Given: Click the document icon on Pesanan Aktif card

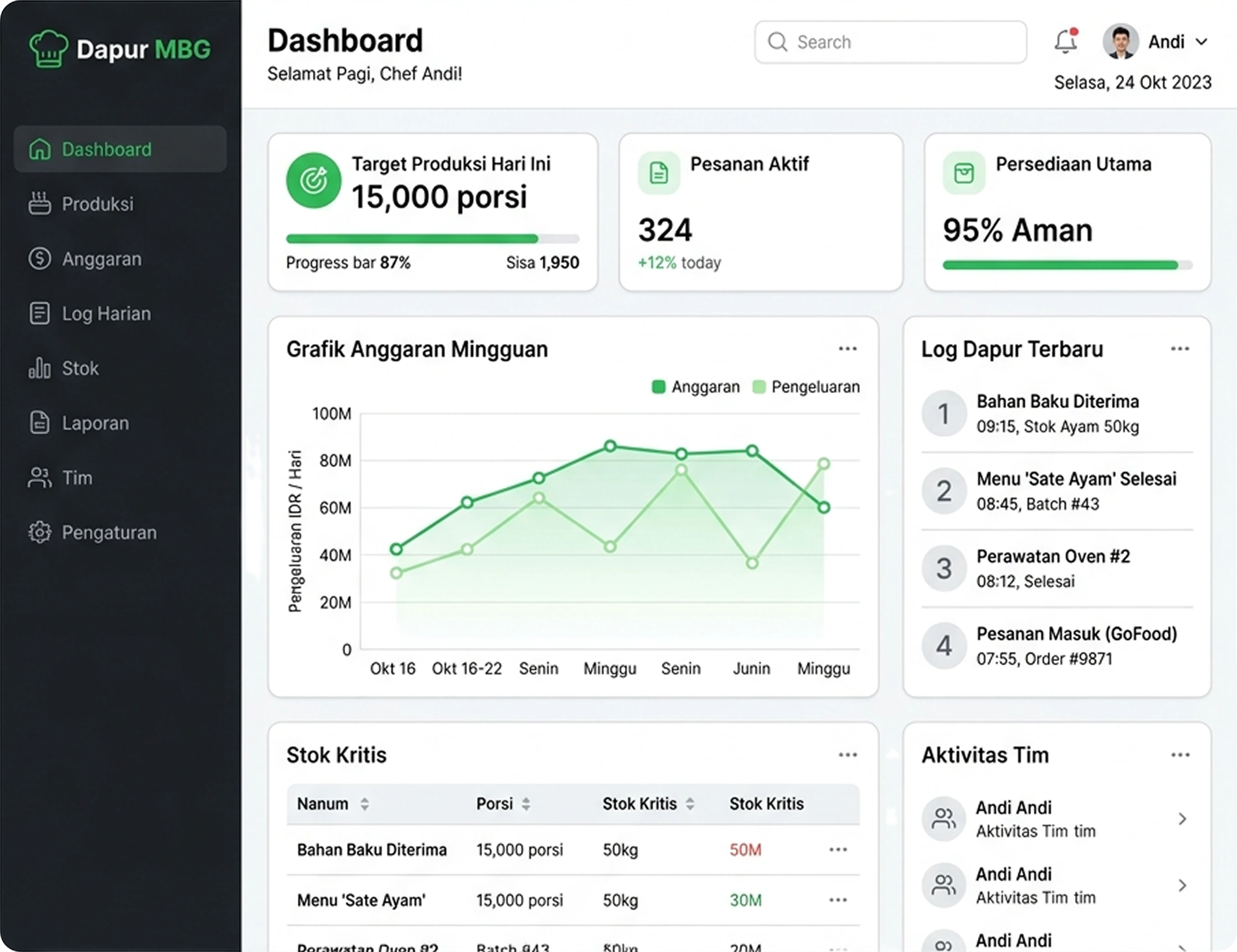Looking at the screenshot, I should 659,173.
